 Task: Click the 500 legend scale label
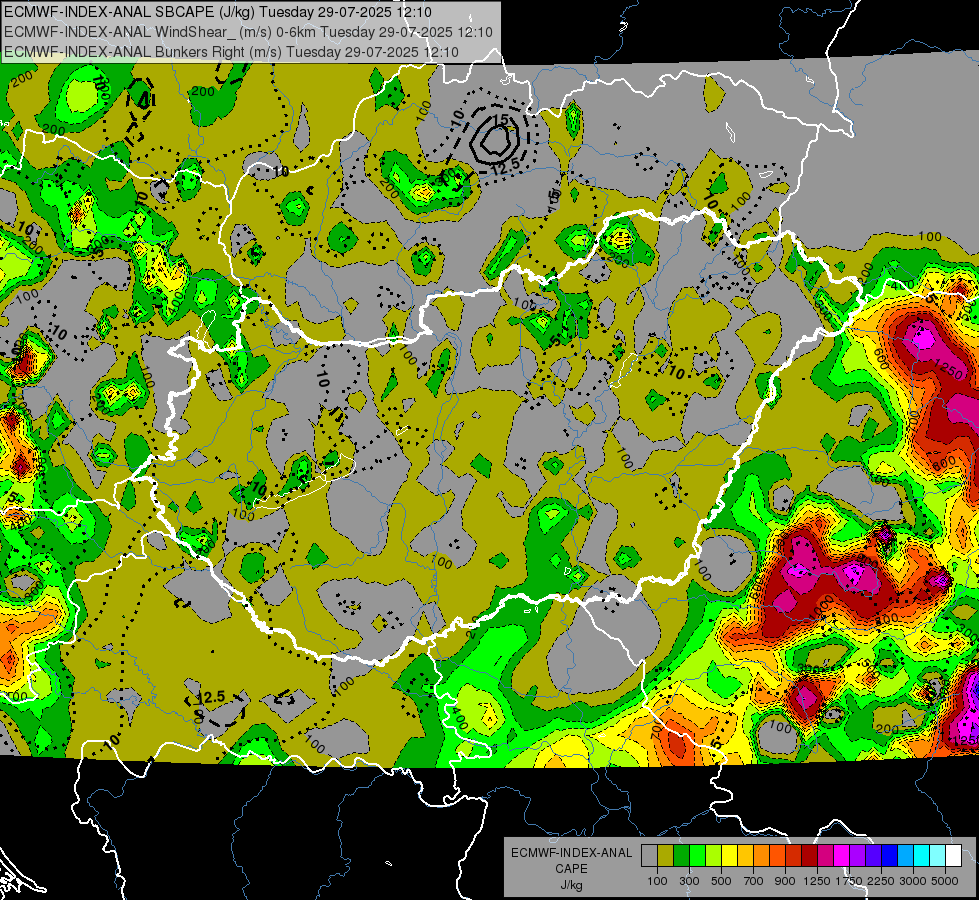click(721, 881)
